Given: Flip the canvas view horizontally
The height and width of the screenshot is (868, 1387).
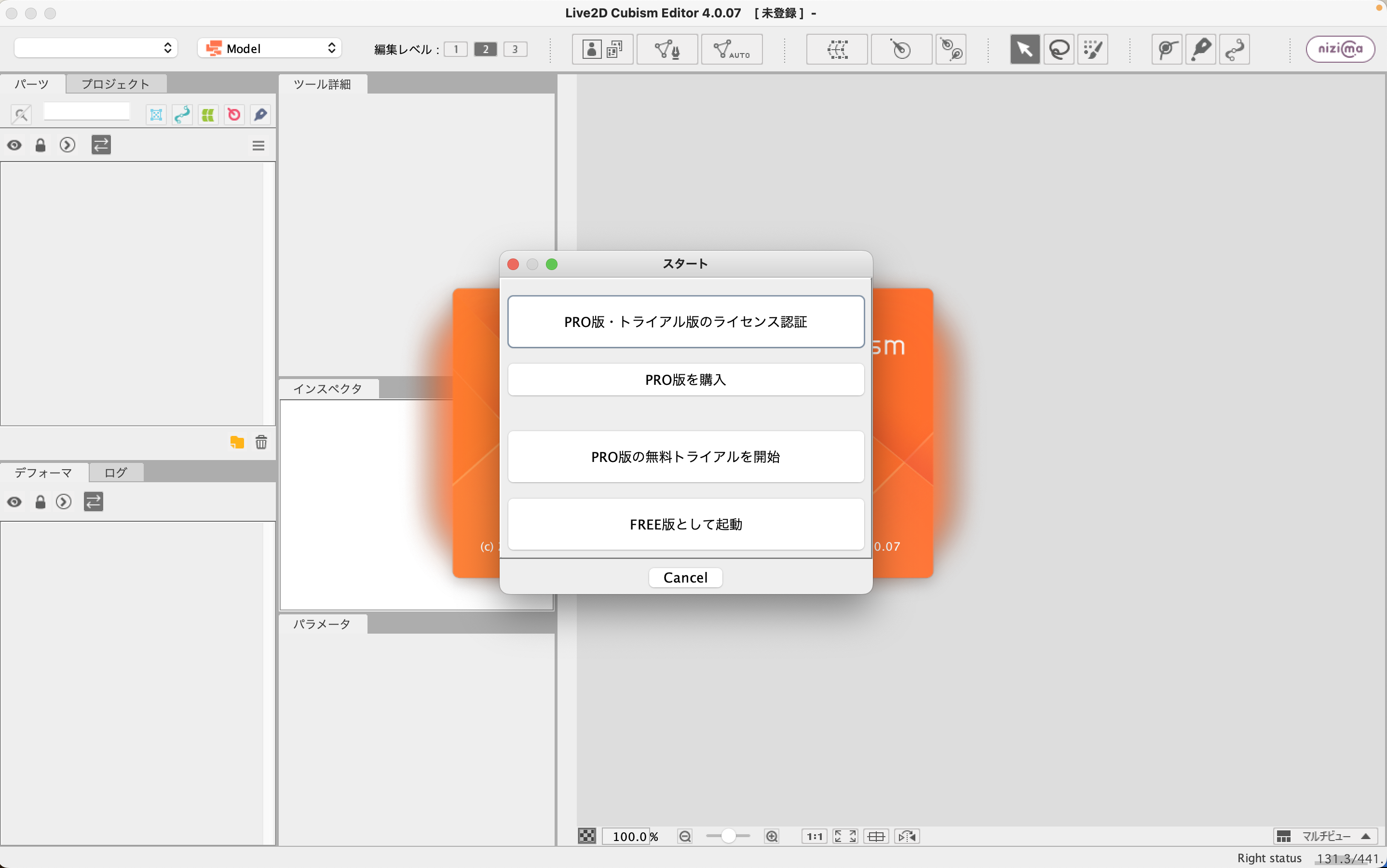Looking at the screenshot, I should pyautogui.click(x=907, y=837).
